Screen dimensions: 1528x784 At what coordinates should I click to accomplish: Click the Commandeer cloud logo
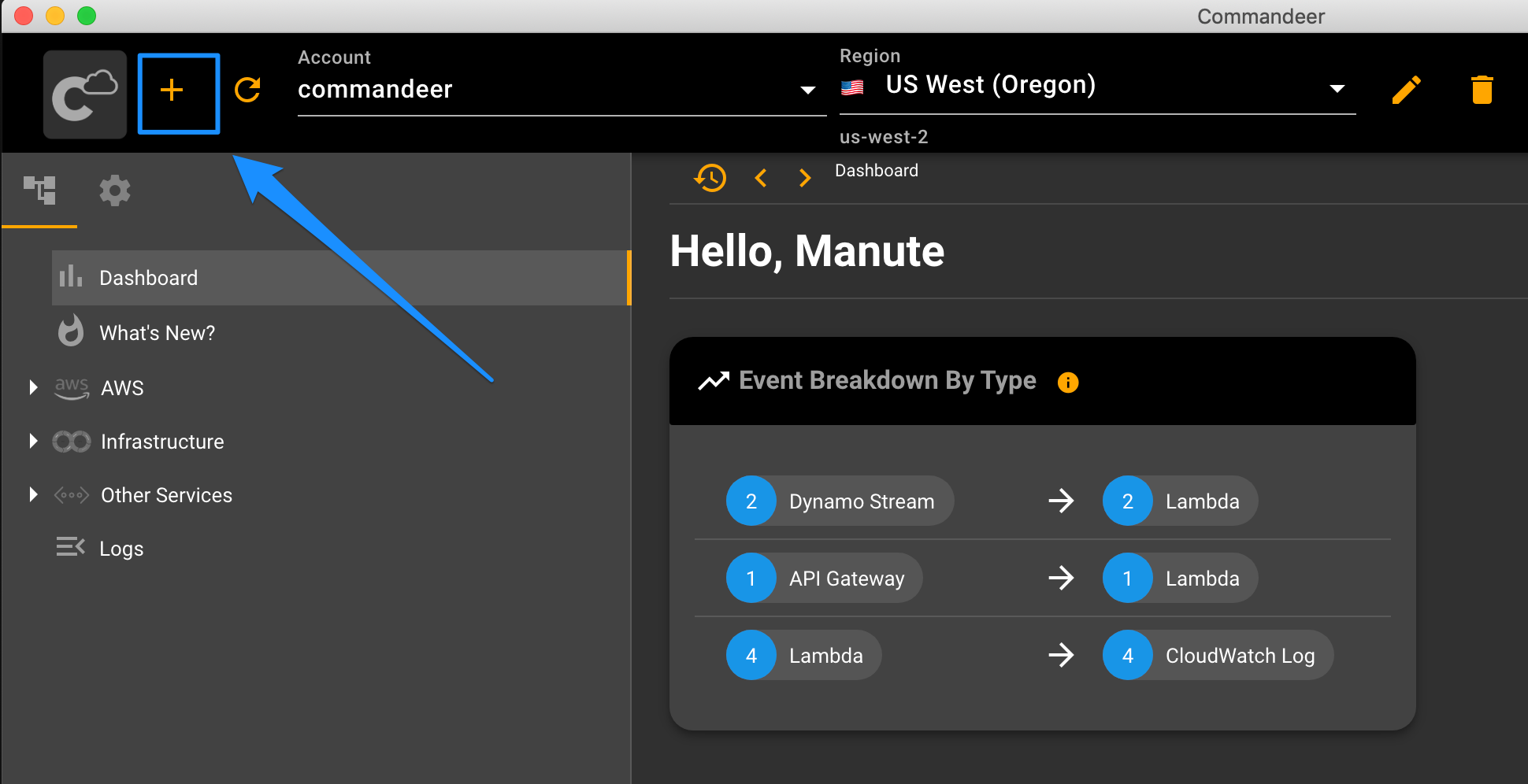point(85,94)
